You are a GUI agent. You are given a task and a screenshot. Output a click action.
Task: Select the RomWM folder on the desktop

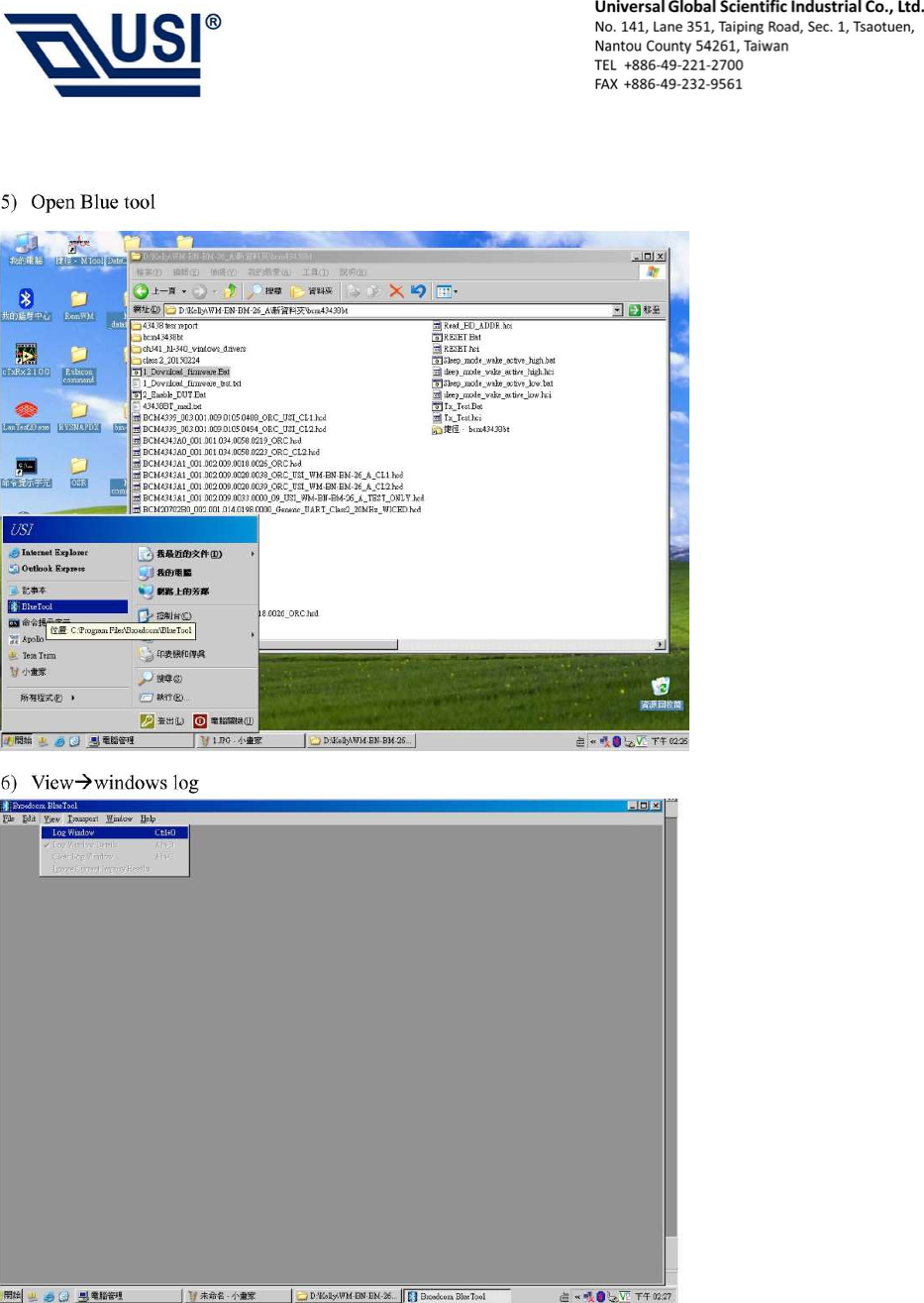(78, 305)
